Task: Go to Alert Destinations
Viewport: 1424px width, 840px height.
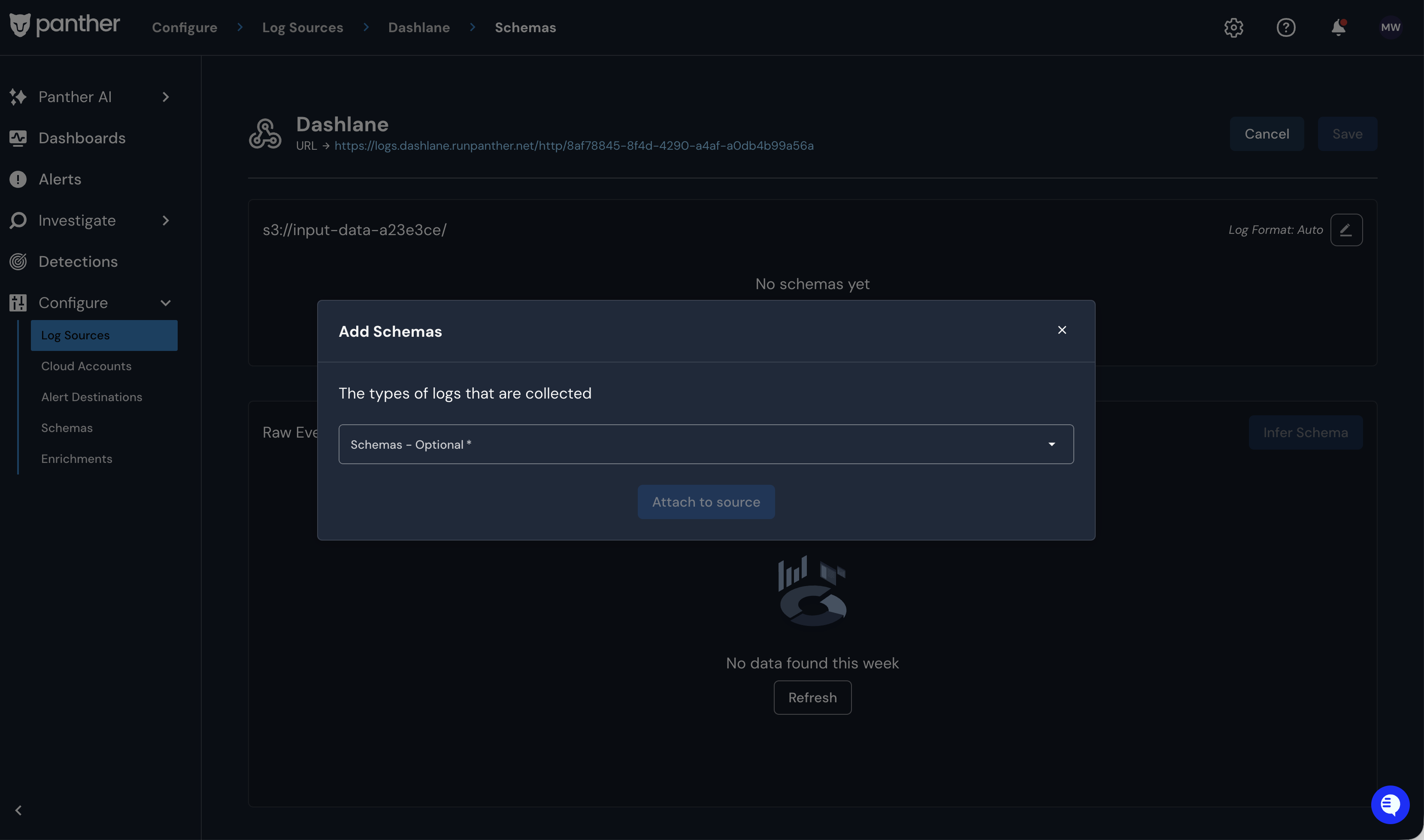Action: (91, 397)
